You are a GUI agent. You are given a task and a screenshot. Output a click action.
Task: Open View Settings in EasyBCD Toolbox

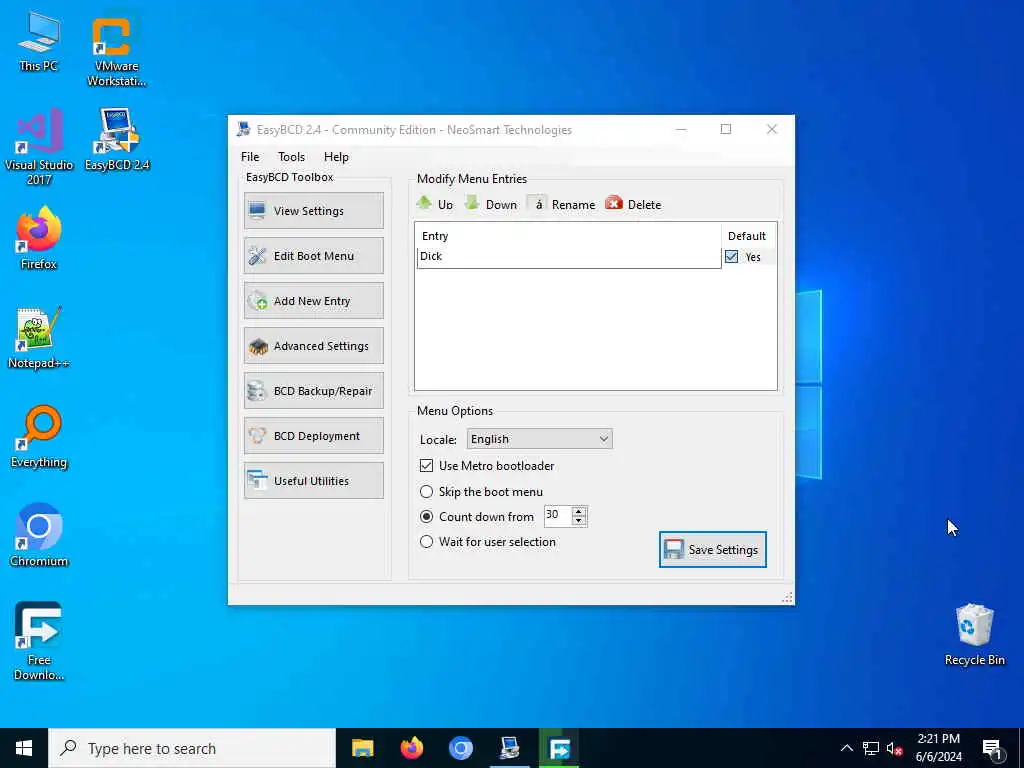click(x=313, y=210)
